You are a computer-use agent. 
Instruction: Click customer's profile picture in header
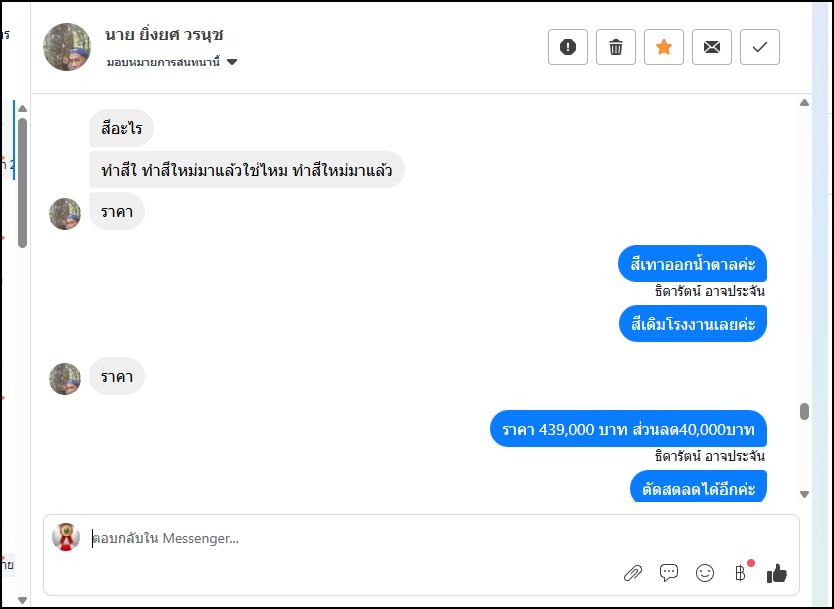pos(68,47)
